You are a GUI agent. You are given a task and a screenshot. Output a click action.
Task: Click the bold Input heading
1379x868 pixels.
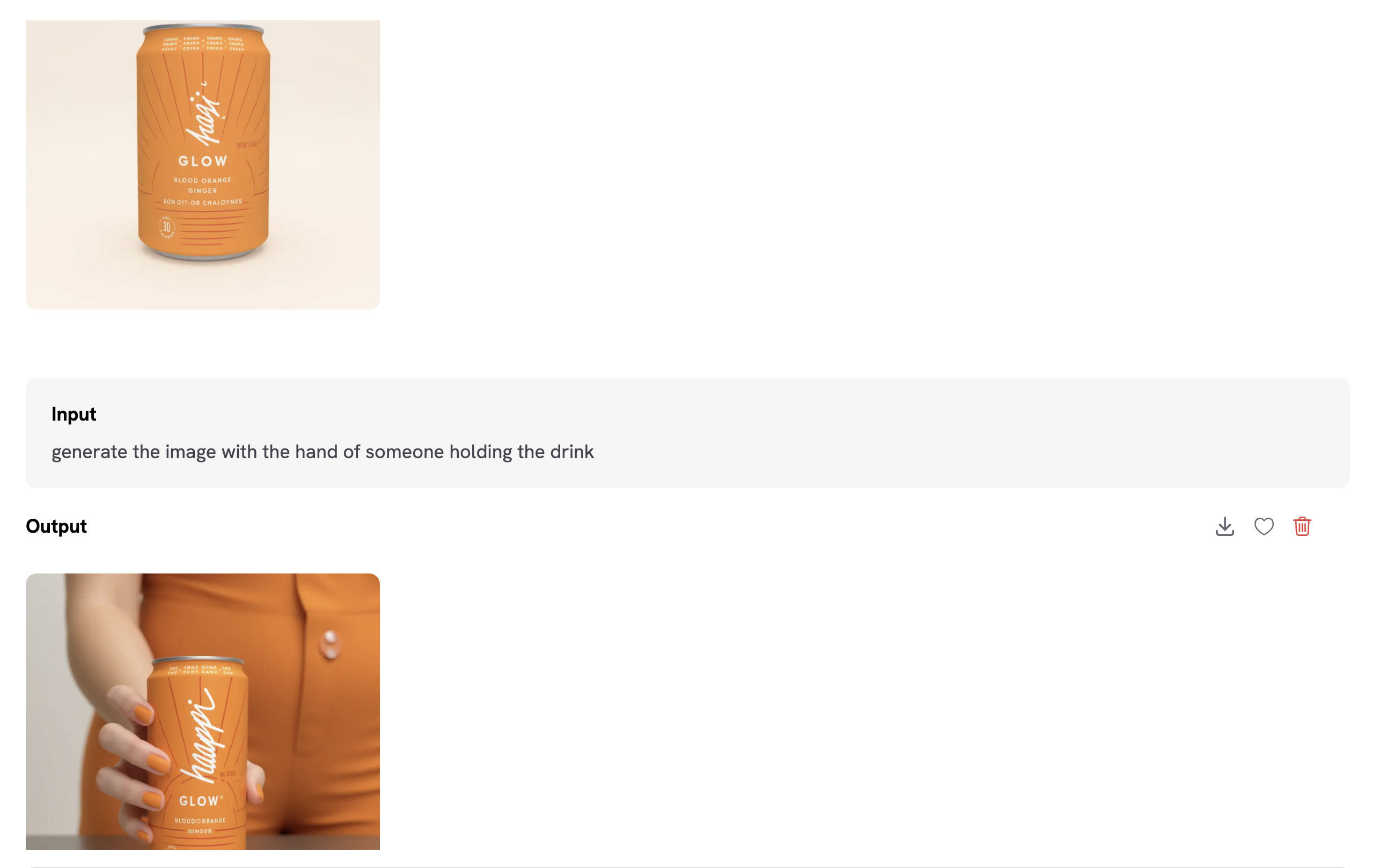click(74, 414)
